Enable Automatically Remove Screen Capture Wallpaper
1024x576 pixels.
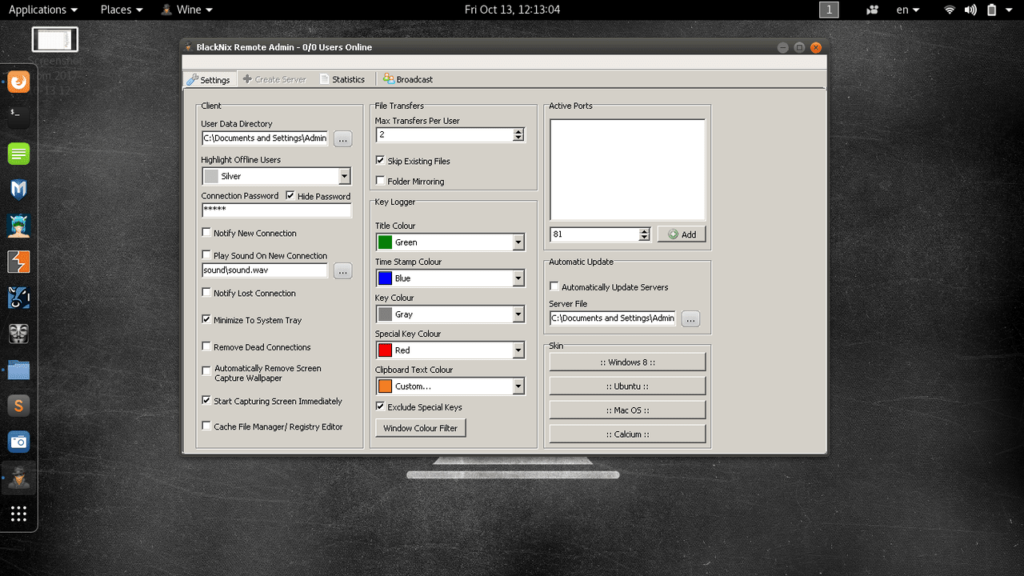(206, 370)
